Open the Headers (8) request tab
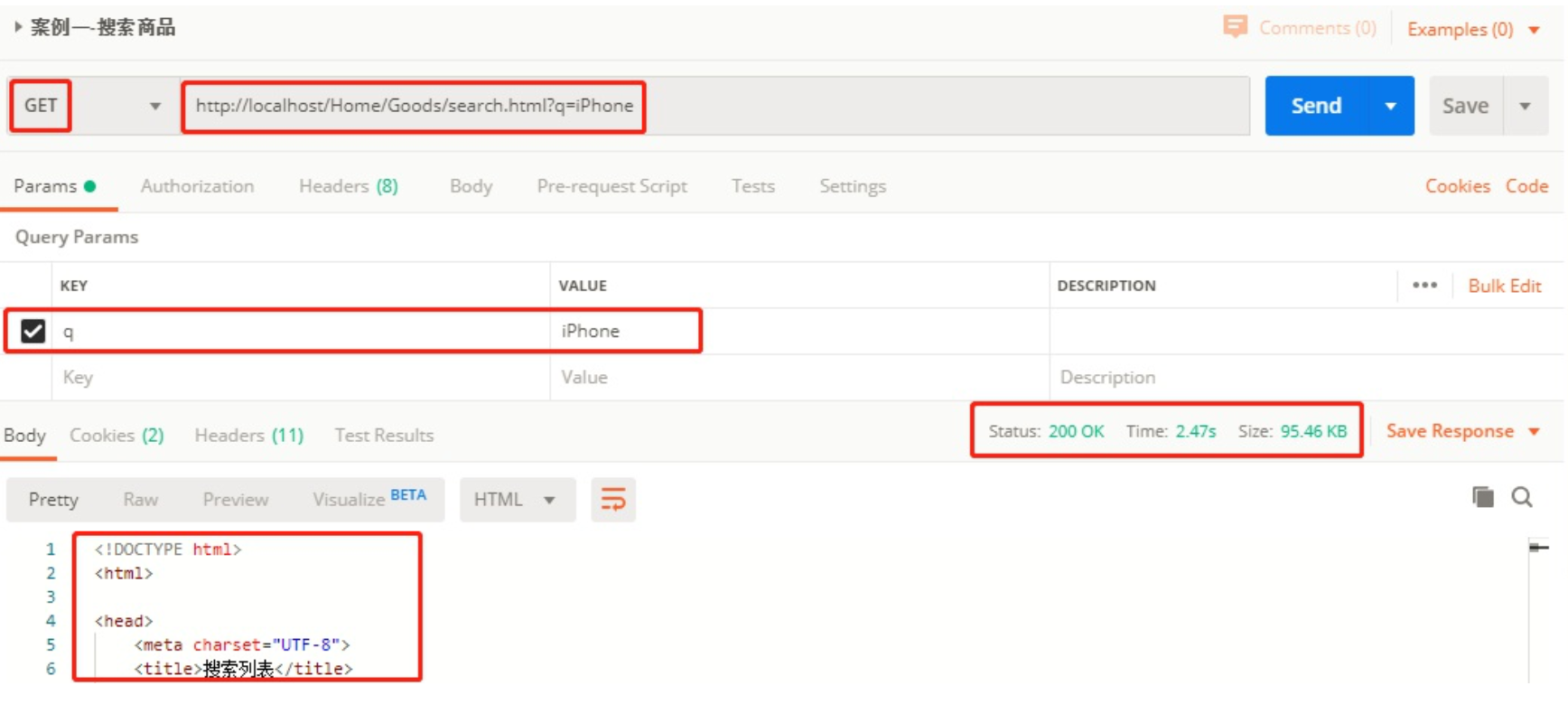Image resolution: width=1568 pixels, height=714 pixels. [x=348, y=186]
